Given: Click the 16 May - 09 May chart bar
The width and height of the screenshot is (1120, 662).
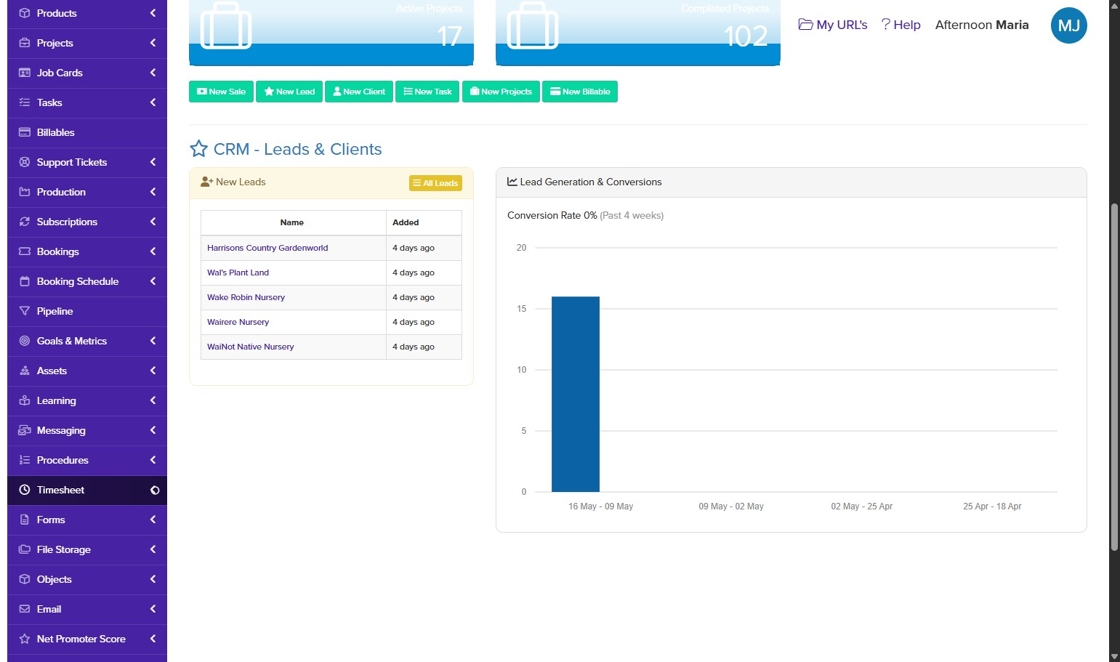Looking at the screenshot, I should coord(575,394).
